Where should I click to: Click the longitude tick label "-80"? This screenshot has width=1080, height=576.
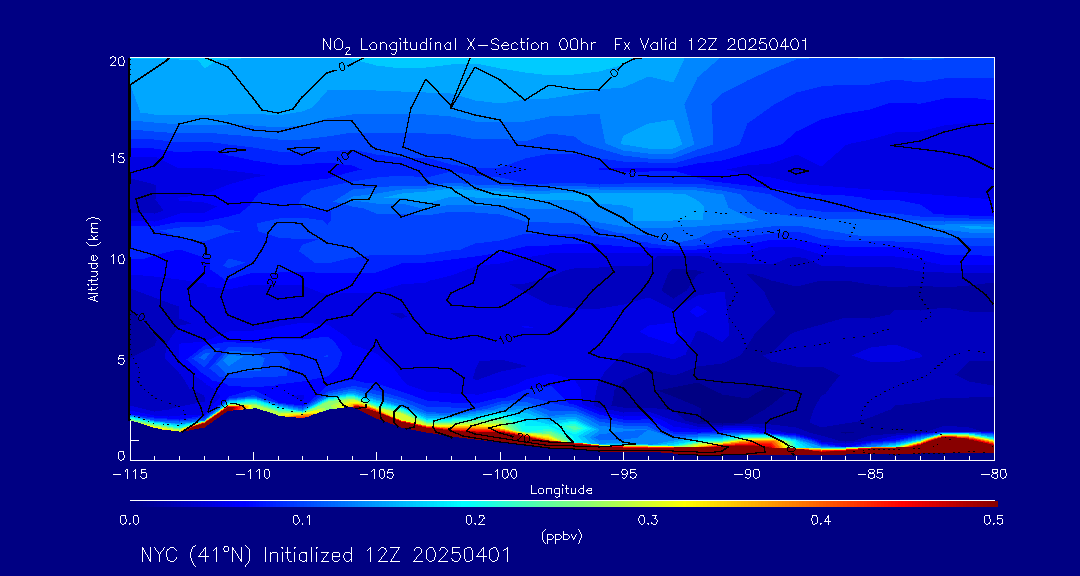pos(994,475)
